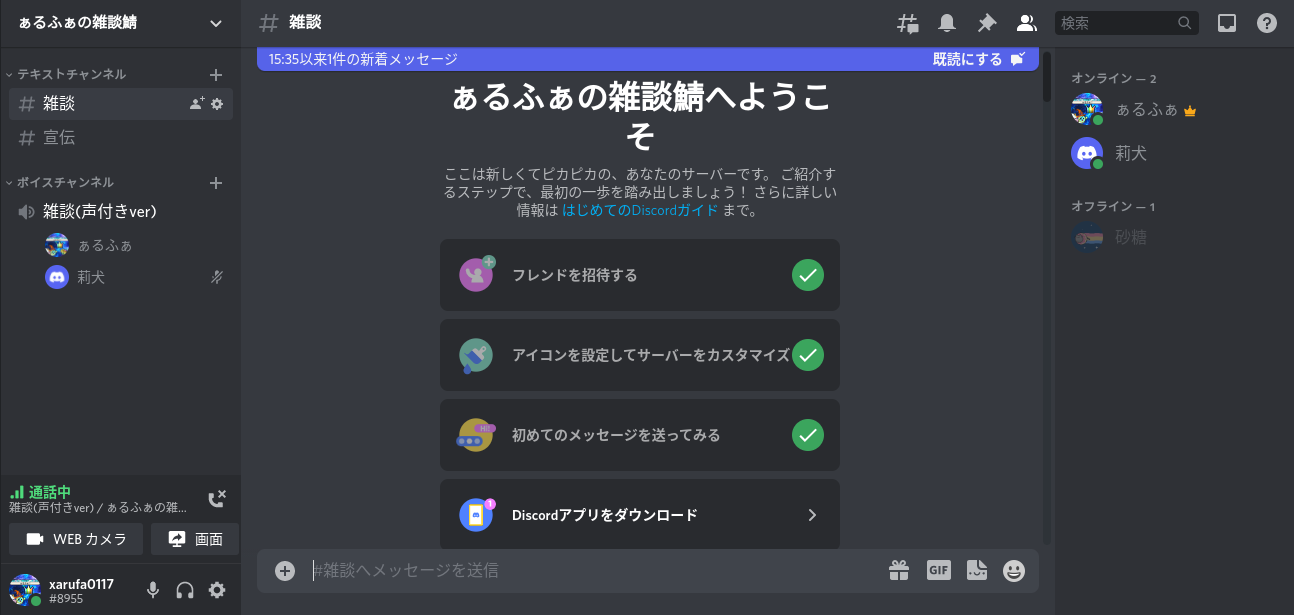Open 雑談 channel settings gear
The height and width of the screenshot is (615, 1294).
217,103
